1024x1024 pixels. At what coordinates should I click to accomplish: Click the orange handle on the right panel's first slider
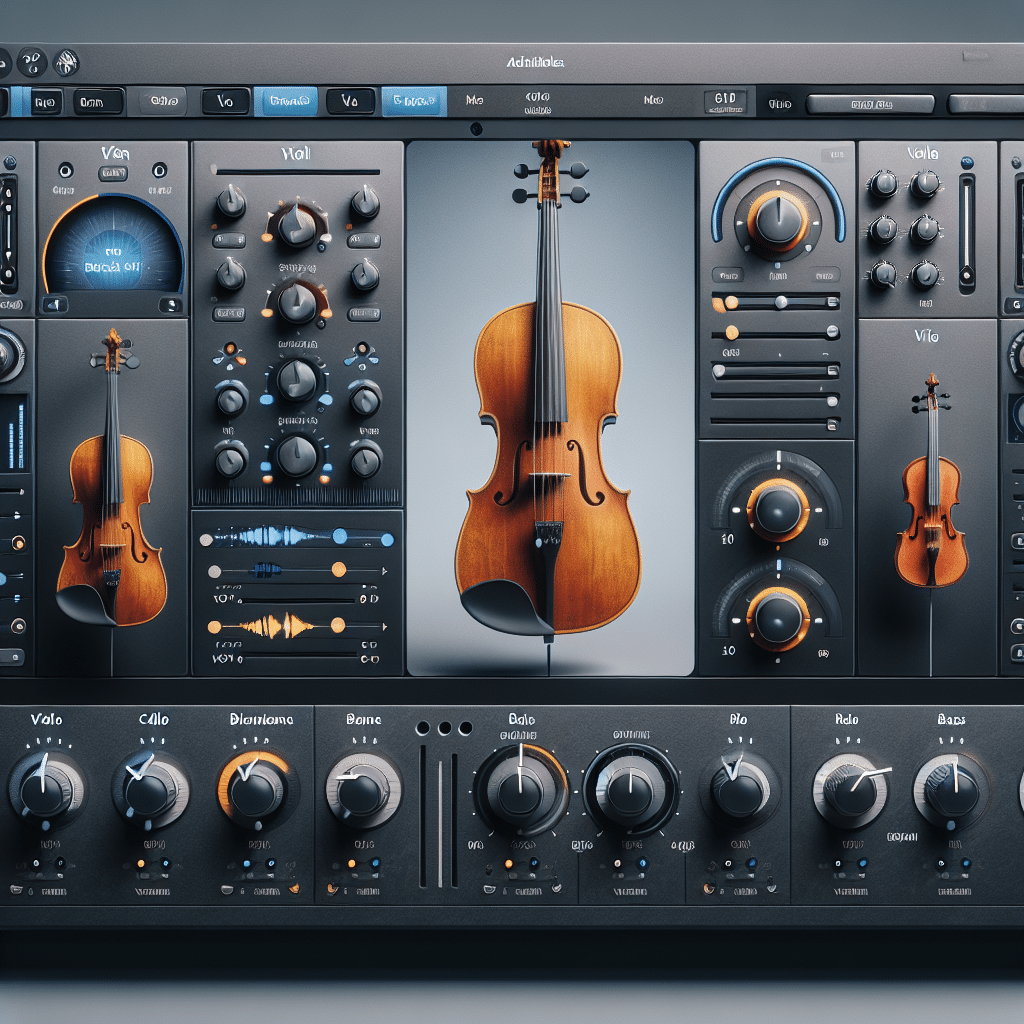pyautogui.click(x=731, y=302)
